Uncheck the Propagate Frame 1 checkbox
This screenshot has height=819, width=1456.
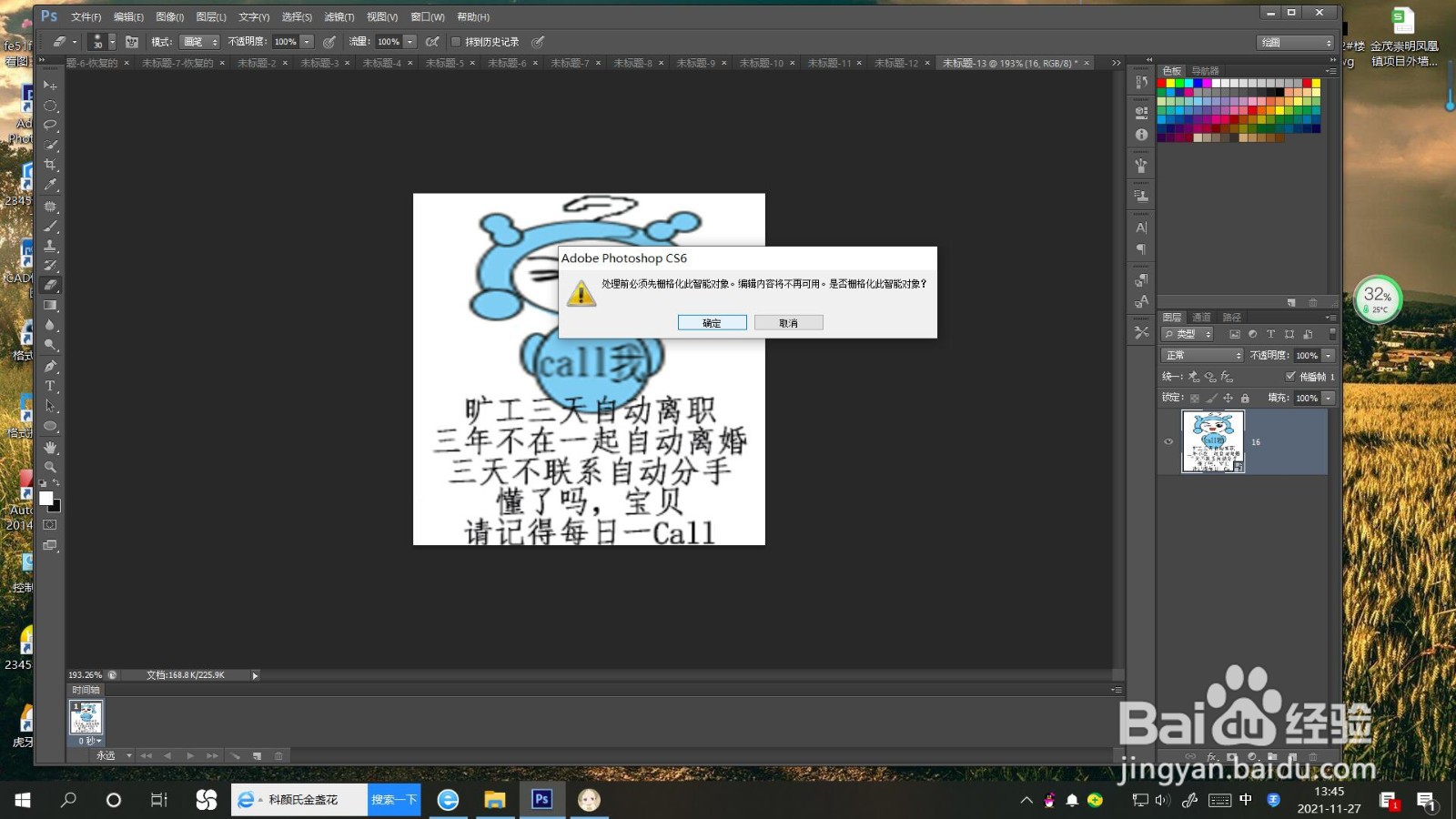click(x=1290, y=376)
